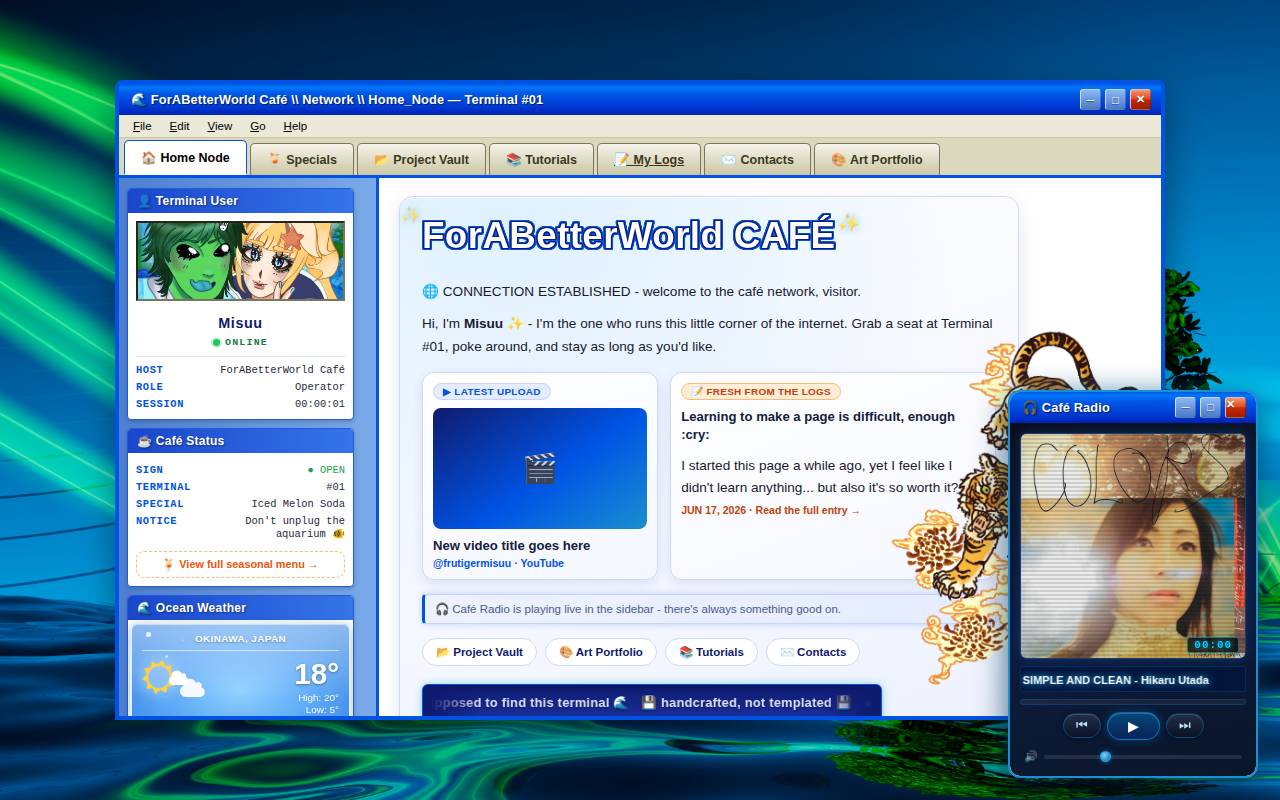Open the Help menu
Viewport: 1280px width, 800px height.
click(295, 126)
